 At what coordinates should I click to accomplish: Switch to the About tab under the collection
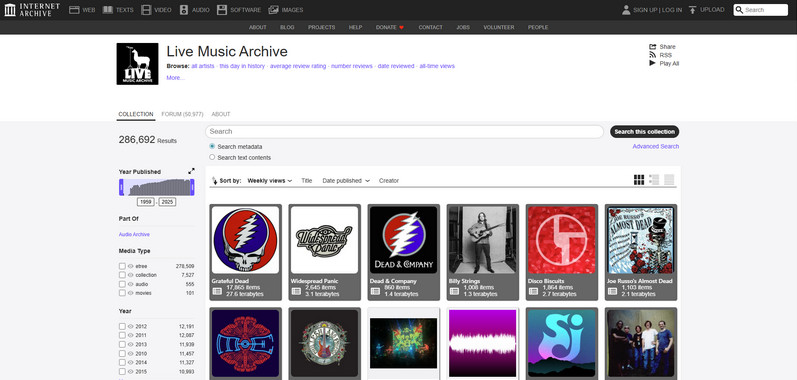coord(221,114)
